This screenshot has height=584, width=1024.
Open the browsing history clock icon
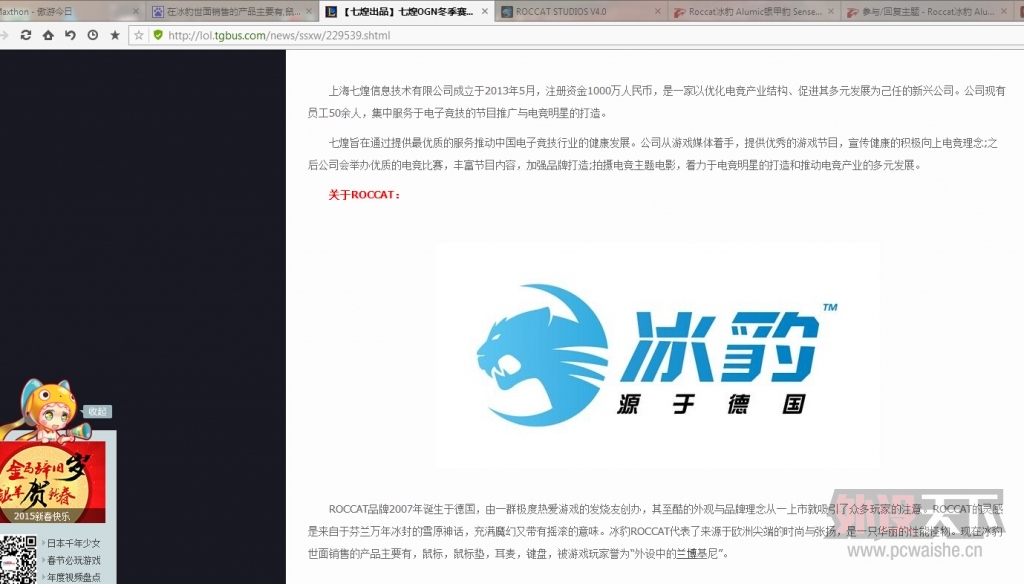pyautogui.click(x=93, y=35)
